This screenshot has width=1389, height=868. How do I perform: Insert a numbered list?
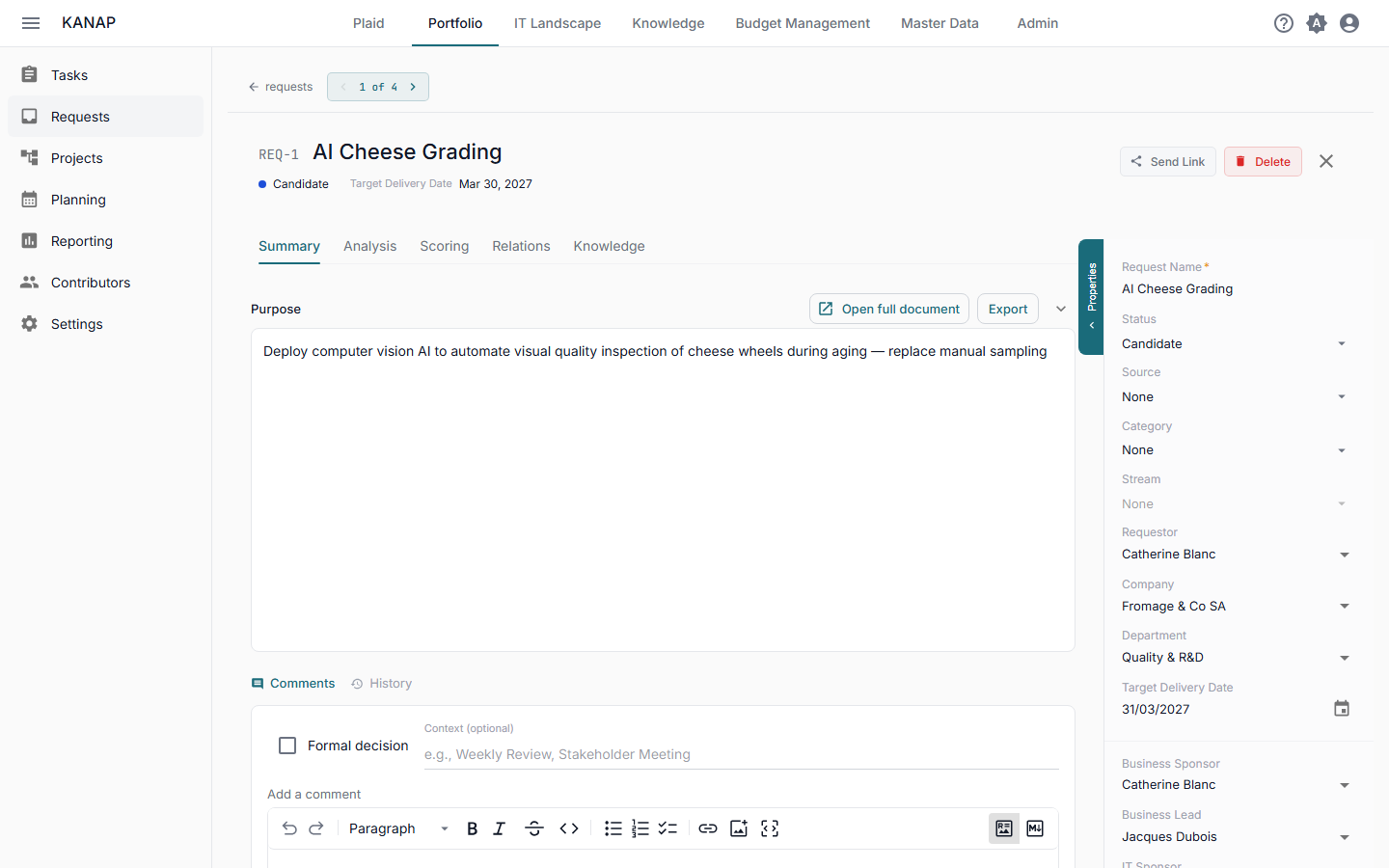pos(640,828)
